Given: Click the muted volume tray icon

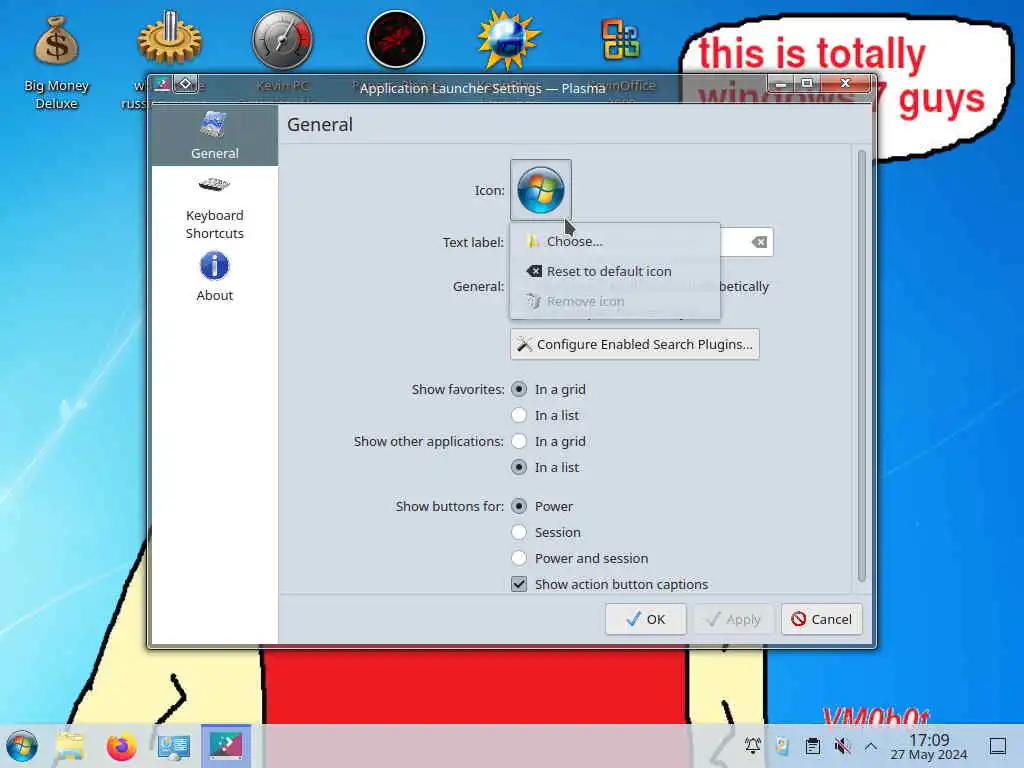Looking at the screenshot, I should [x=842, y=746].
